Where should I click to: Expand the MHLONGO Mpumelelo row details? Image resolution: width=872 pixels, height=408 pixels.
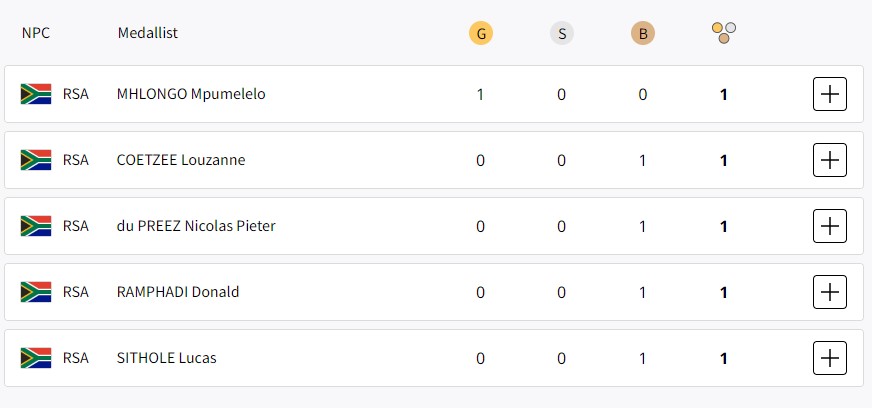[830, 94]
